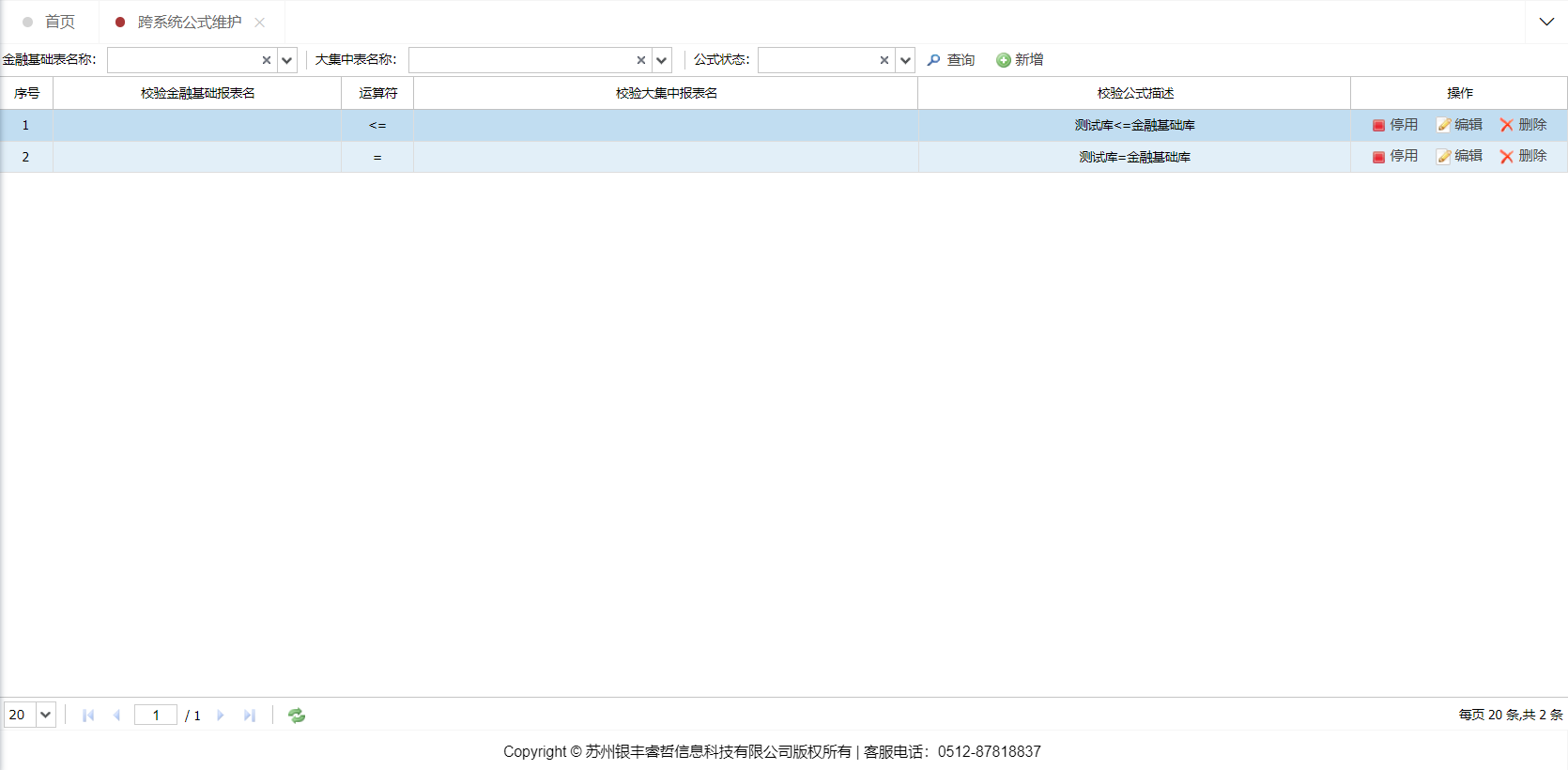
Task: Expand the 公式状态 dropdown
Action: pos(905,60)
